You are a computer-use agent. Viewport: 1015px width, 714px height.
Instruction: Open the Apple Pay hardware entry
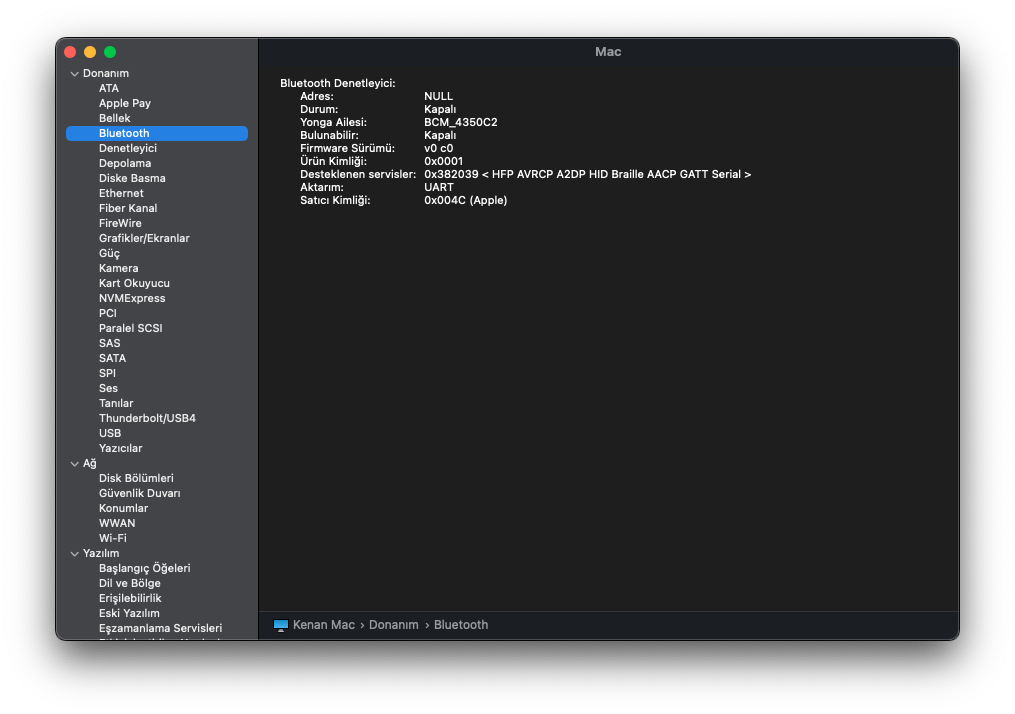coord(125,103)
